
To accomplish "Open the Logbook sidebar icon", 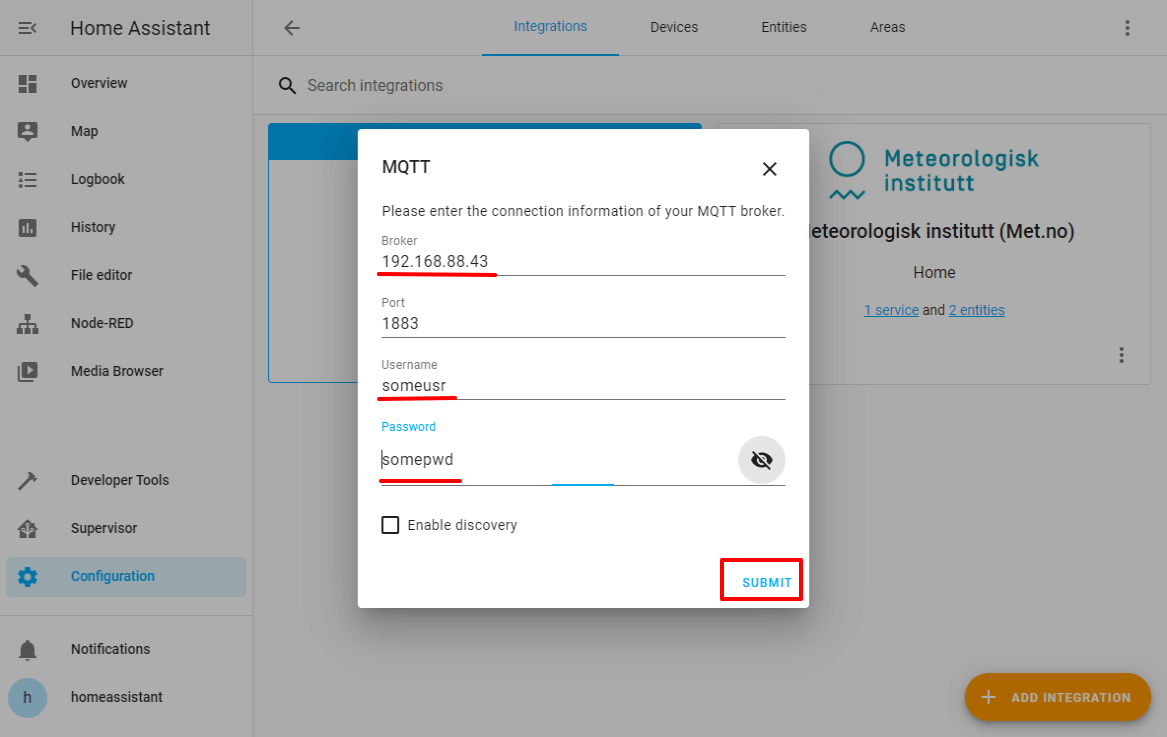I will tap(28, 180).
